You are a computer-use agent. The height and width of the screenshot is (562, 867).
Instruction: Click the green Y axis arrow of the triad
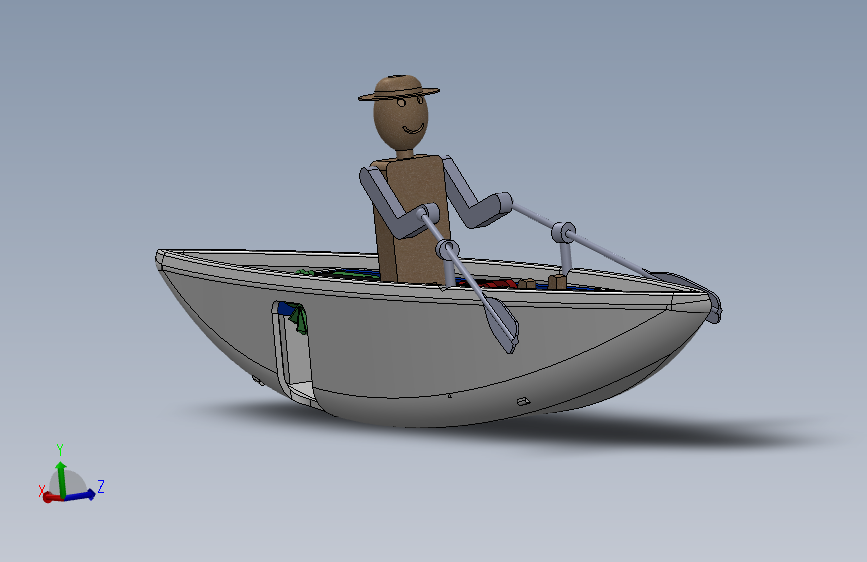pos(61,479)
